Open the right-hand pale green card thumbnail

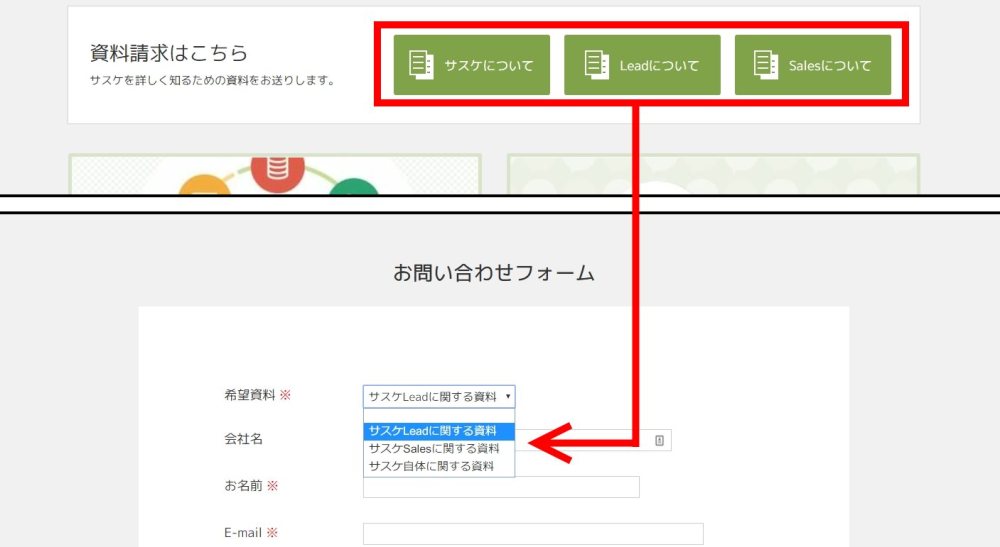[x=713, y=175]
